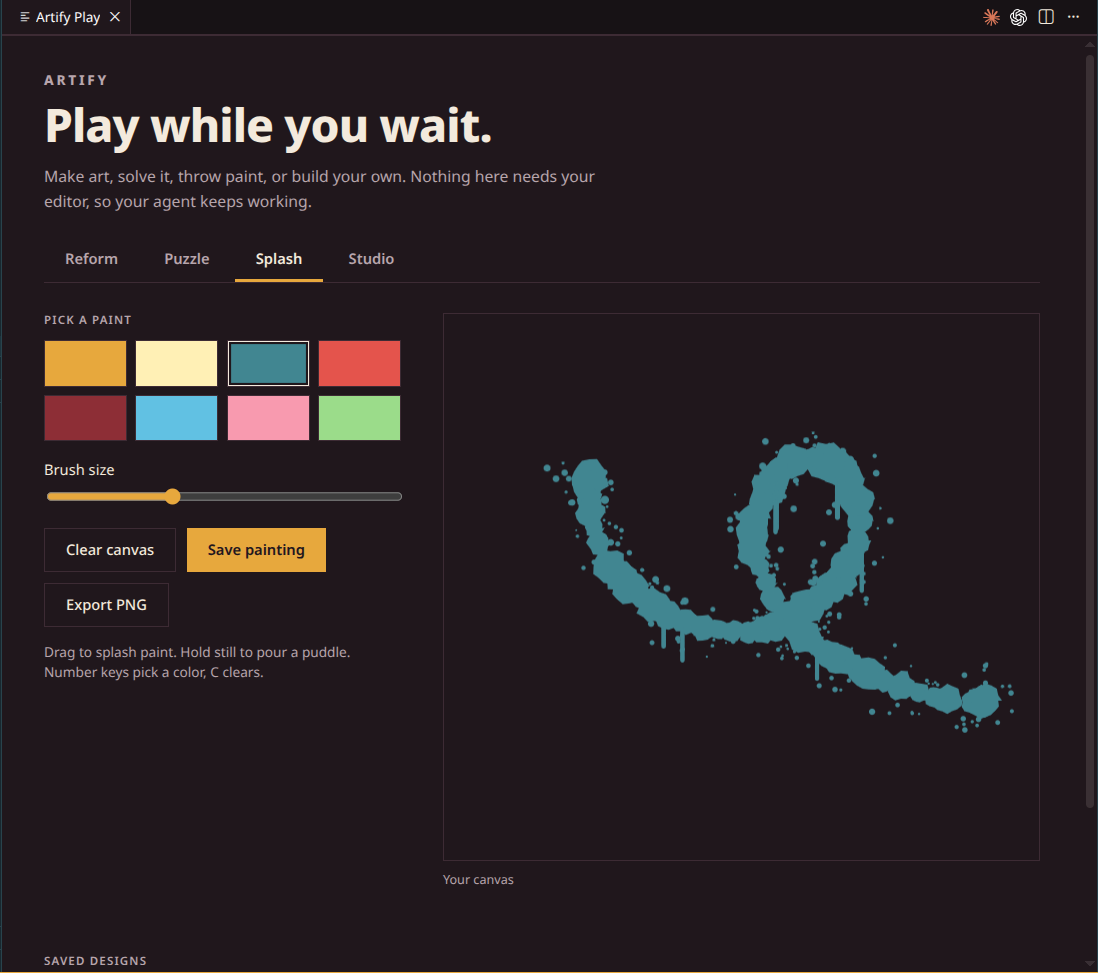The height and width of the screenshot is (973, 1098).
Task: Click Export PNG button
Action: [106, 605]
